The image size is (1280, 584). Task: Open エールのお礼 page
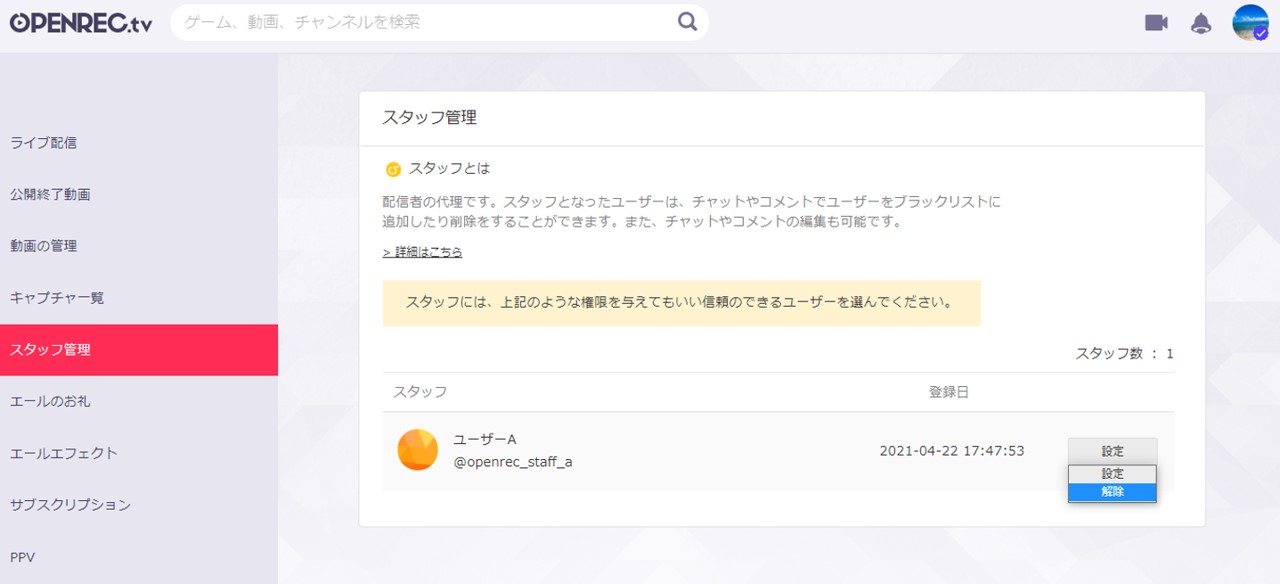pyautogui.click(x=50, y=402)
